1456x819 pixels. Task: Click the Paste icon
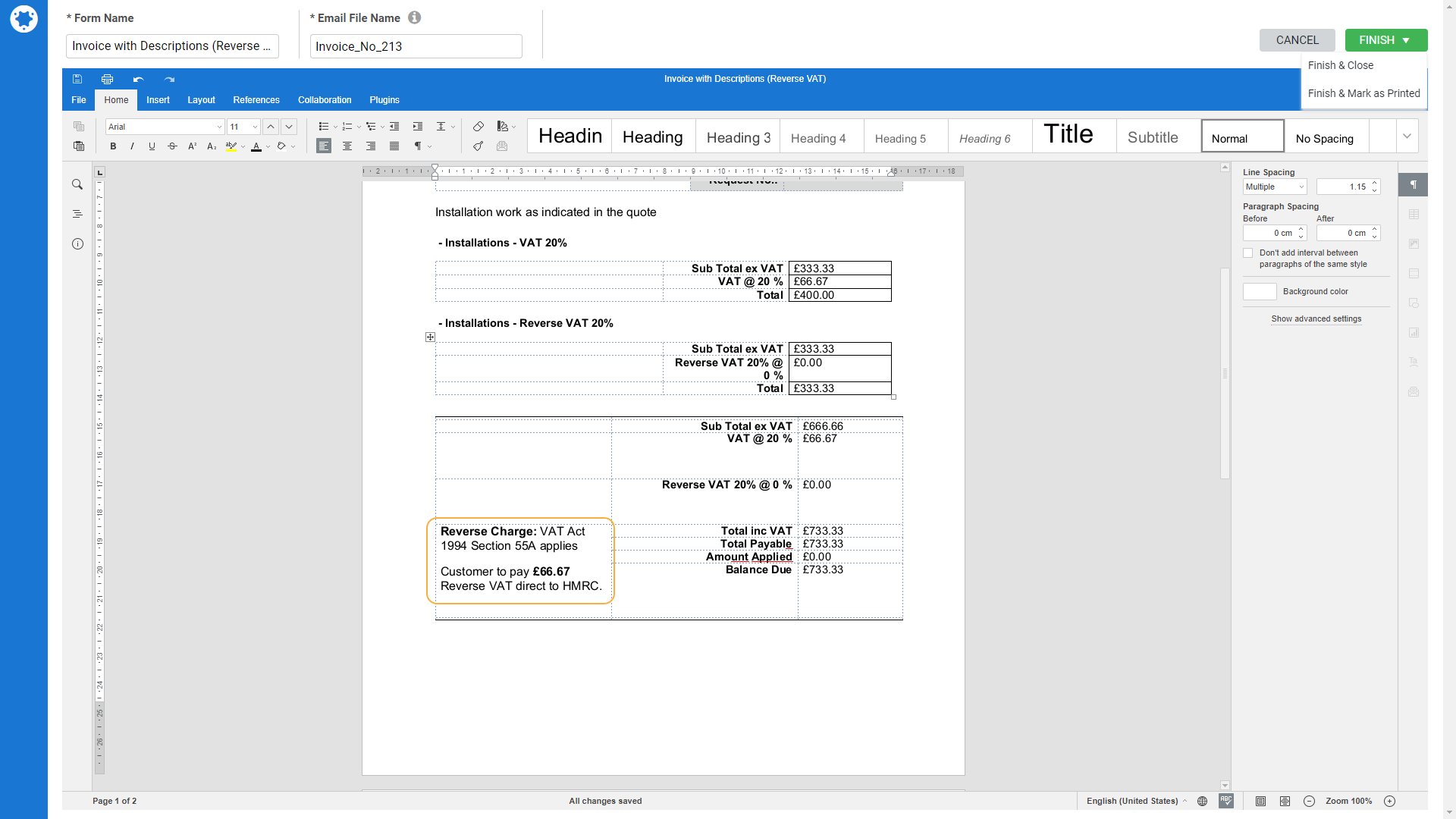(79, 146)
